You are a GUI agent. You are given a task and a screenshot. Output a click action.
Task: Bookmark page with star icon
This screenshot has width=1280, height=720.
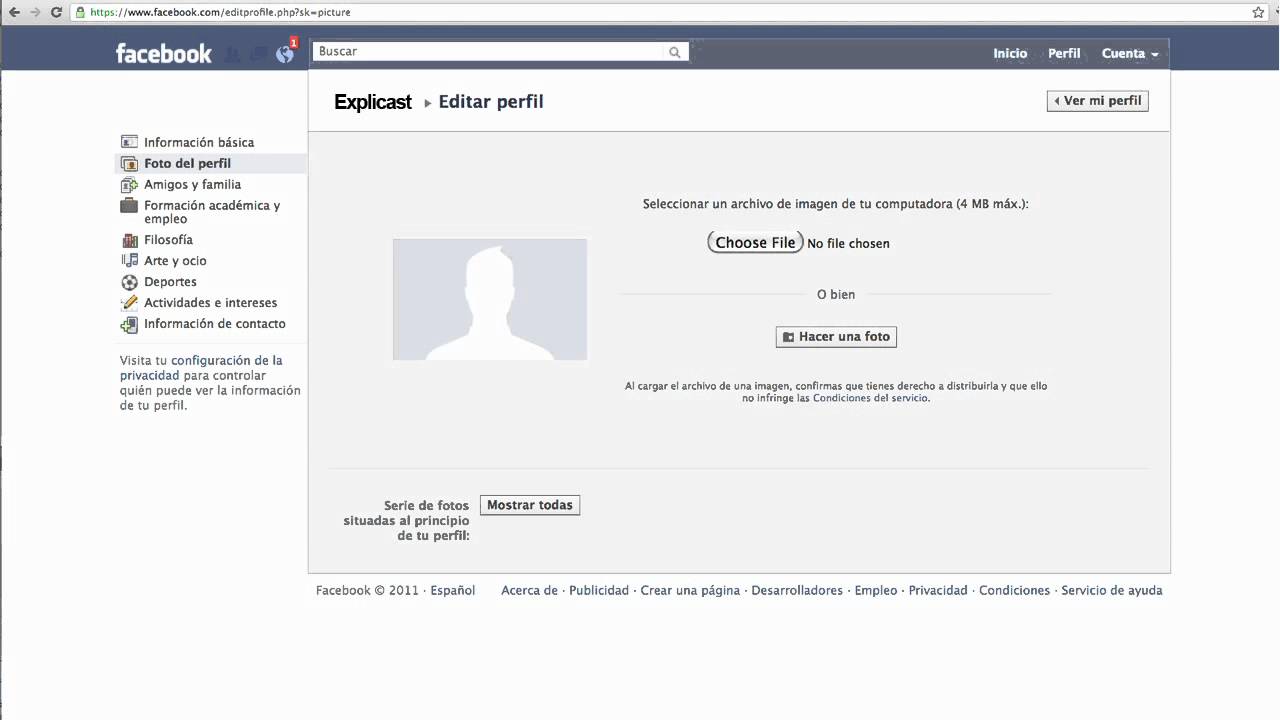click(x=1259, y=12)
